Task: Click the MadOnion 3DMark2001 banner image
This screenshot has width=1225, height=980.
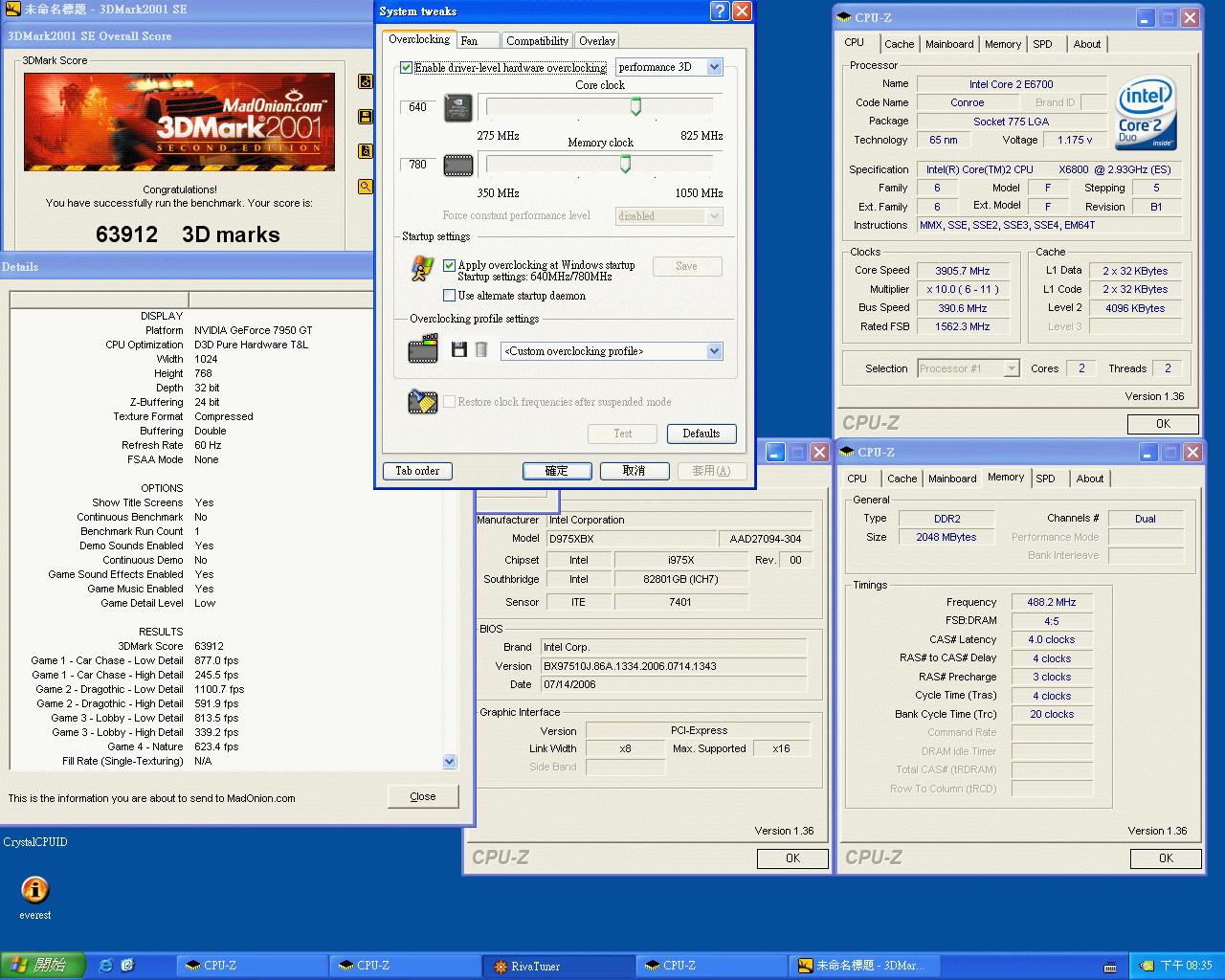Action: (x=180, y=122)
